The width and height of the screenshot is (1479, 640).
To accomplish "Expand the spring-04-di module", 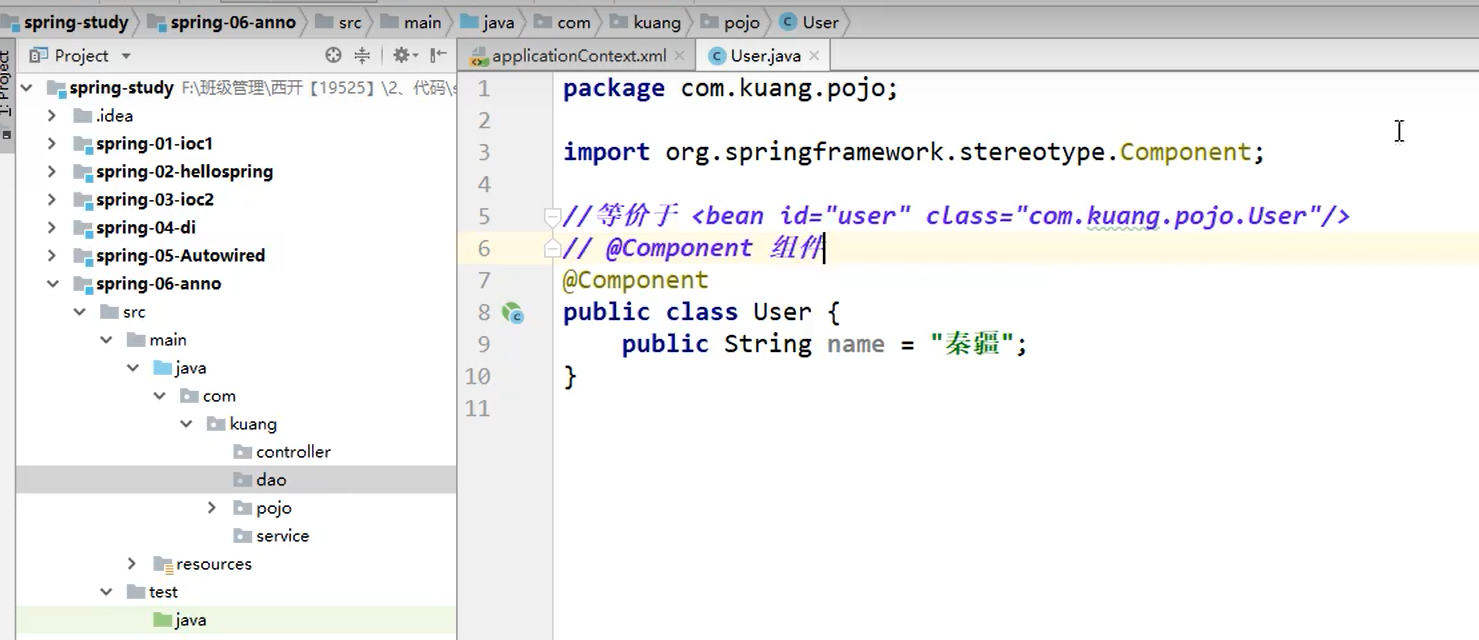I will click(x=52, y=228).
